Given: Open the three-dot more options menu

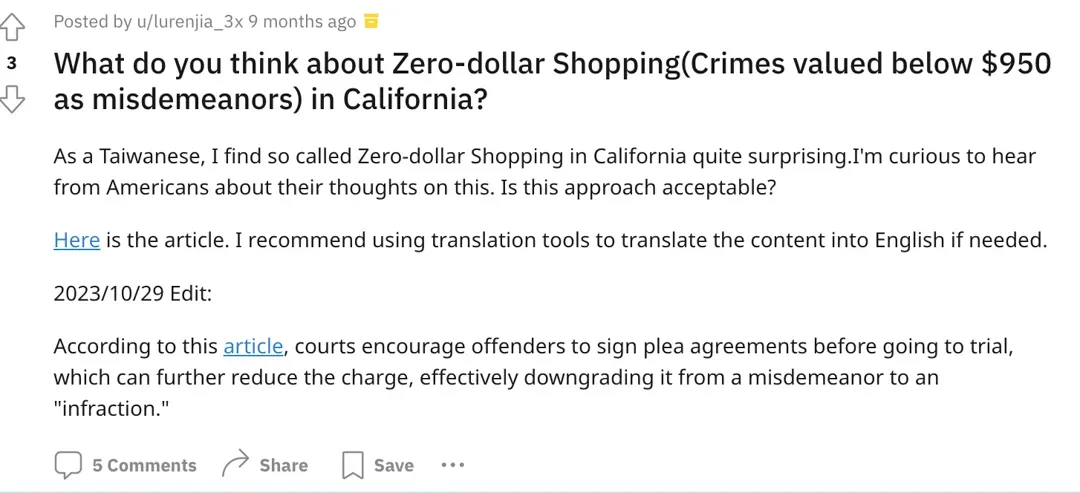Looking at the screenshot, I should (x=452, y=465).
